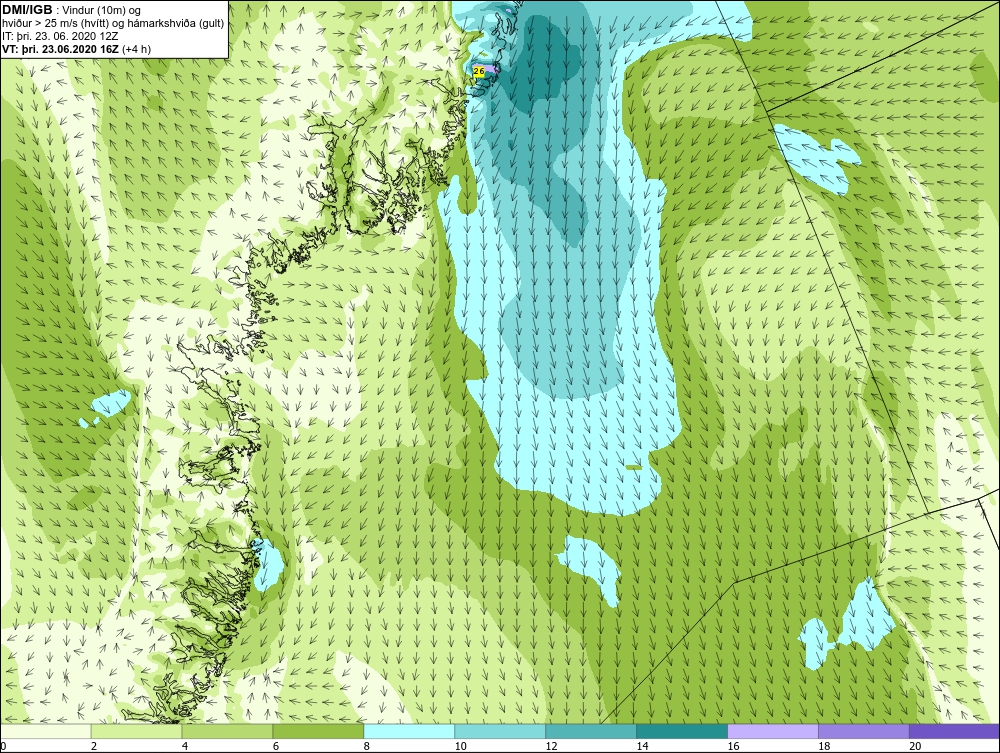Click the legend scale label 14

pyautogui.click(x=642, y=745)
